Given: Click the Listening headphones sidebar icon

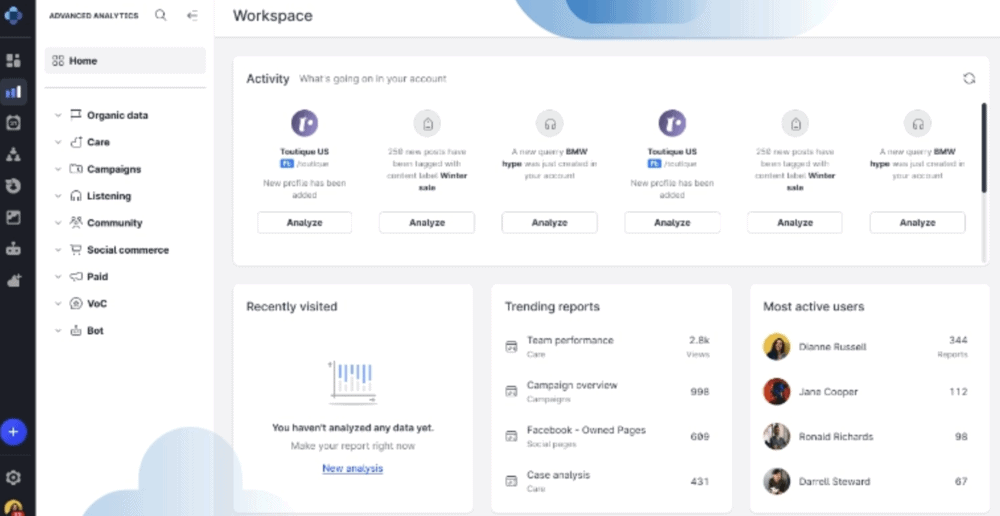Looking at the screenshot, I should click(76, 196).
